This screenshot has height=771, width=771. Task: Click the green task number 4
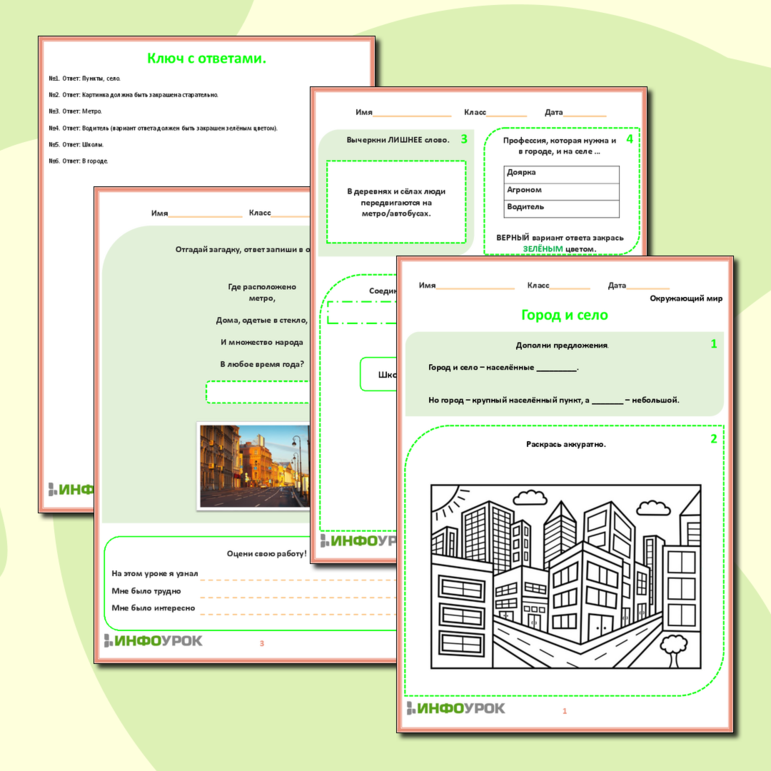coord(629,139)
